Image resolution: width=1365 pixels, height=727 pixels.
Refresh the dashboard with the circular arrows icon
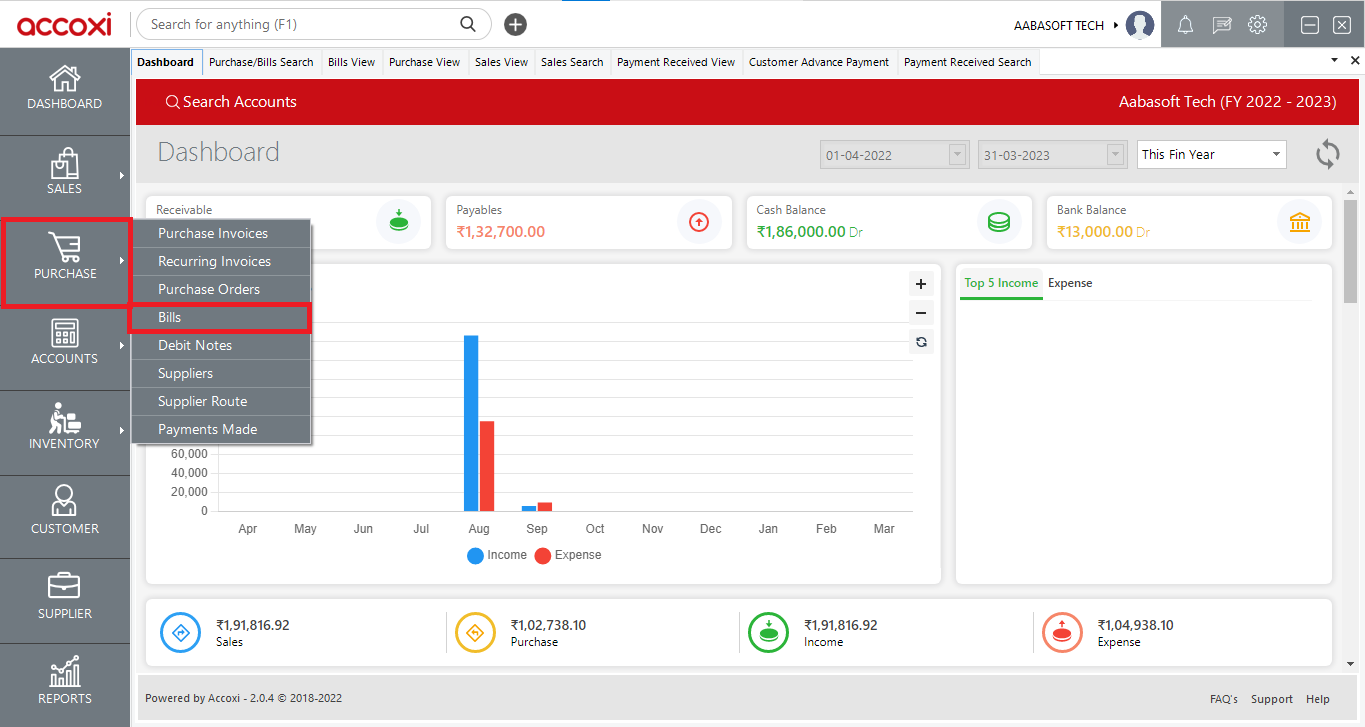pos(1327,154)
